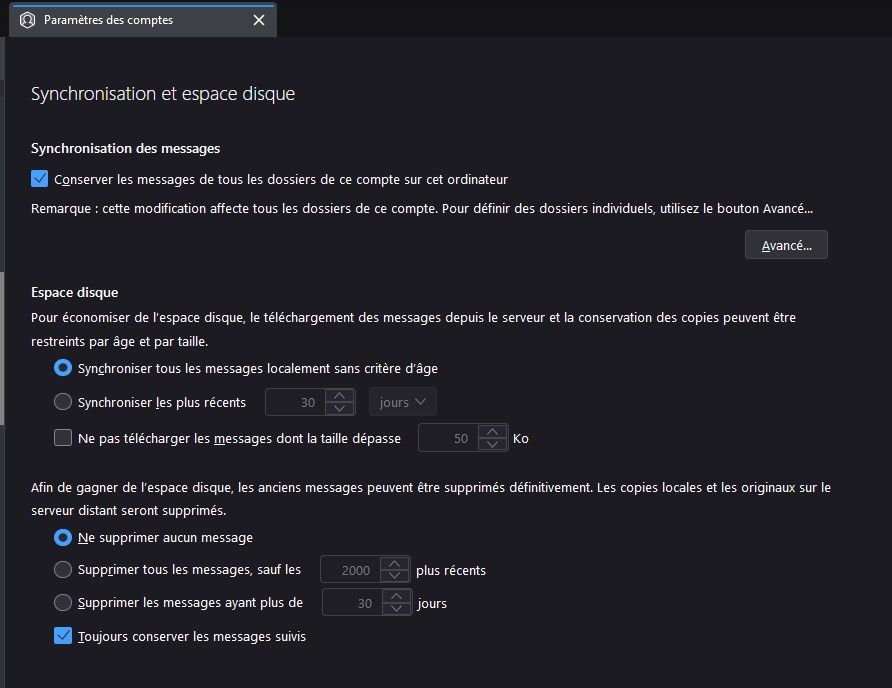Viewport: 892px width, 688px height.
Task: Decrease the 2000 plus récents count
Action: click(396, 577)
